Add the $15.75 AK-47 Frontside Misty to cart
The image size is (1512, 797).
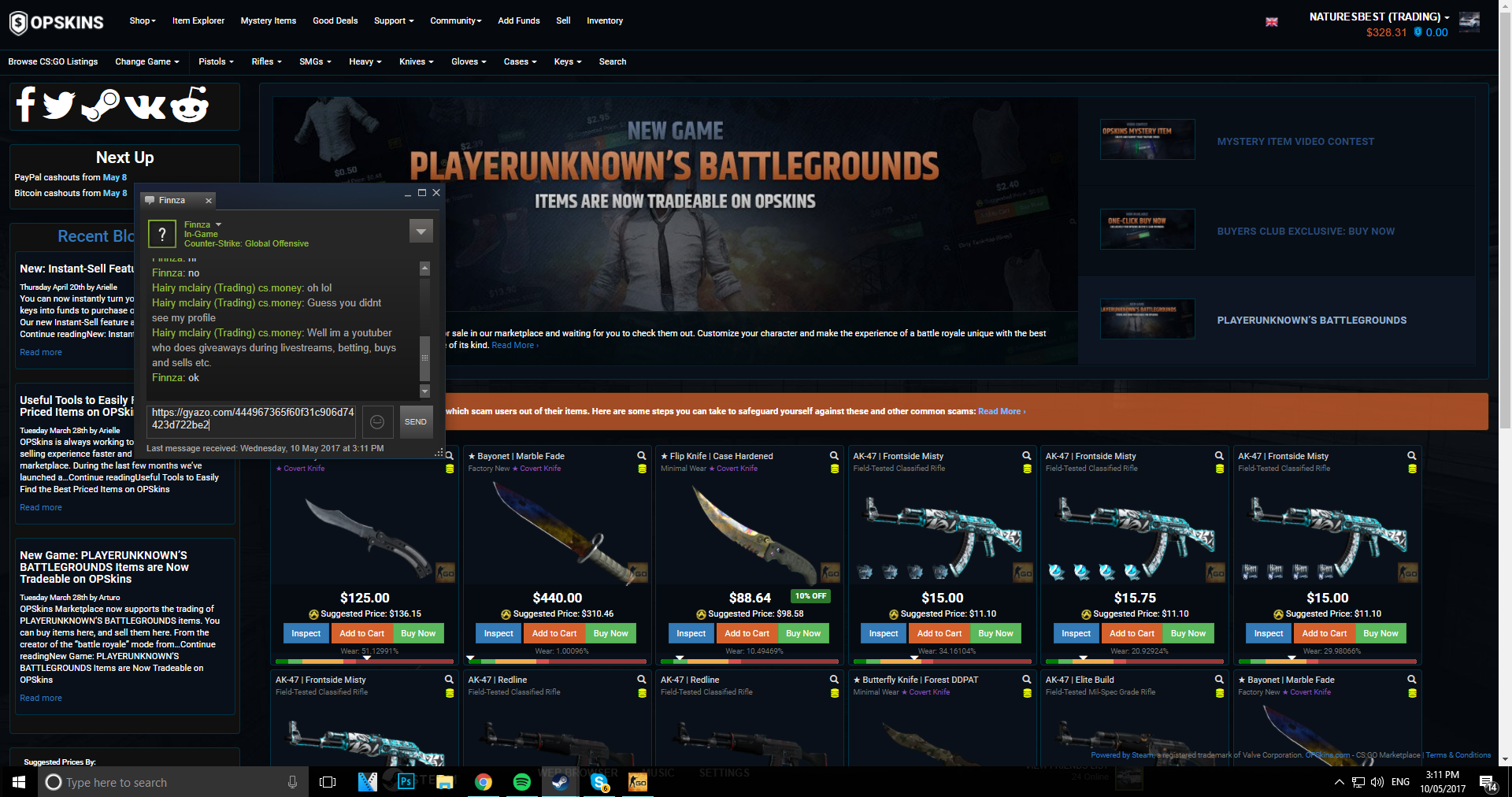pos(1132,633)
